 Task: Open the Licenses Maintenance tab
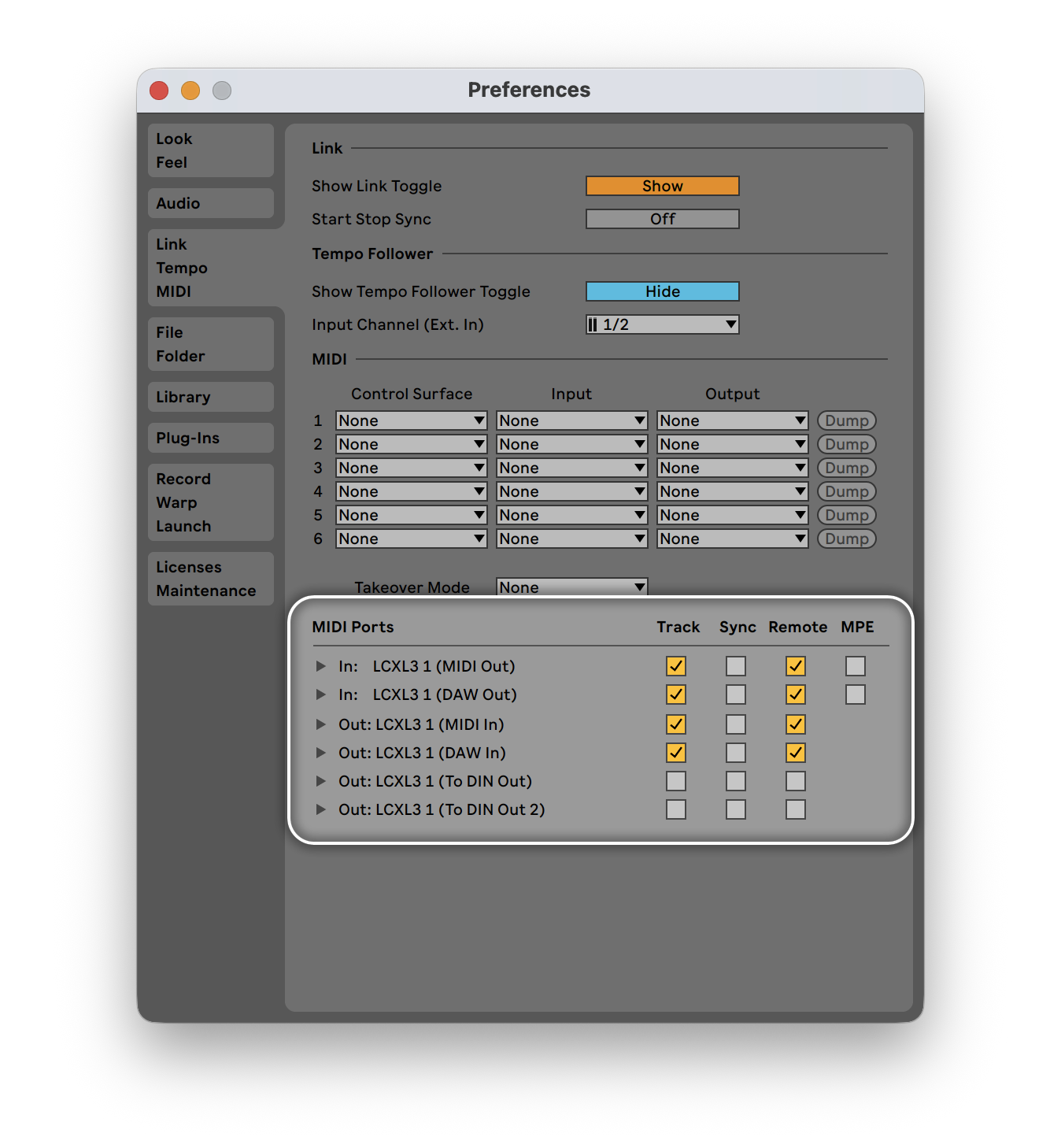point(211,579)
